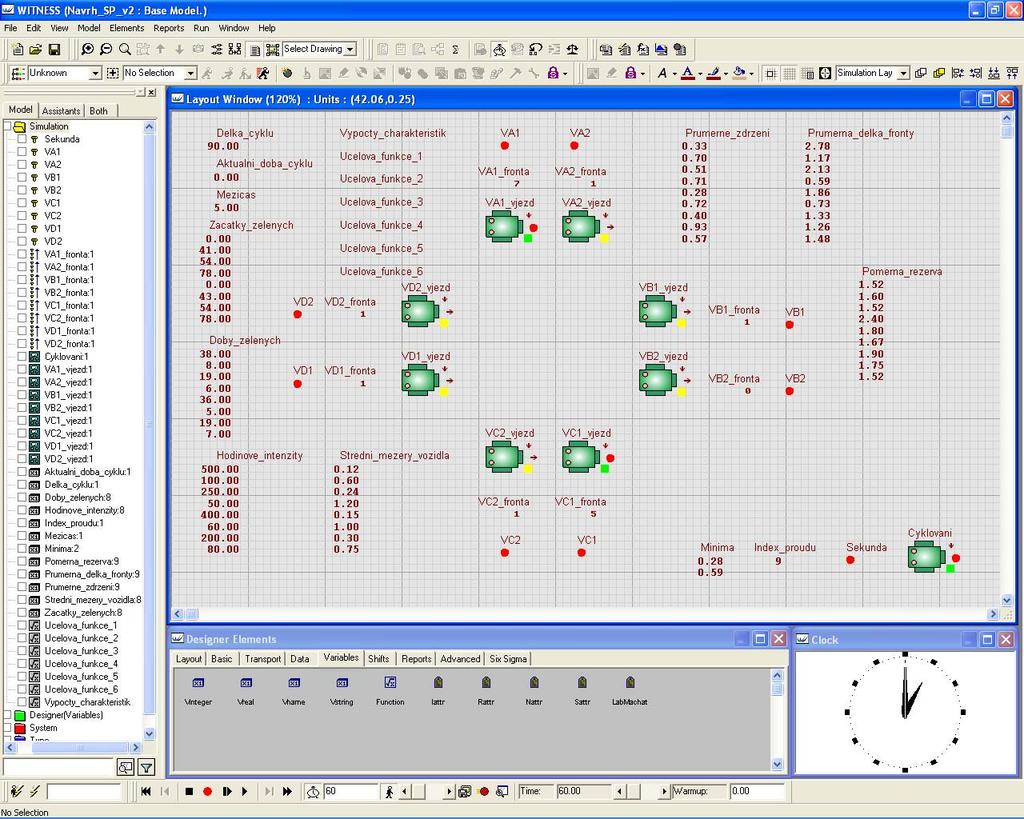The height and width of the screenshot is (819, 1024).
Task: Check the VB2 element checkbox
Action: coord(22,190)
